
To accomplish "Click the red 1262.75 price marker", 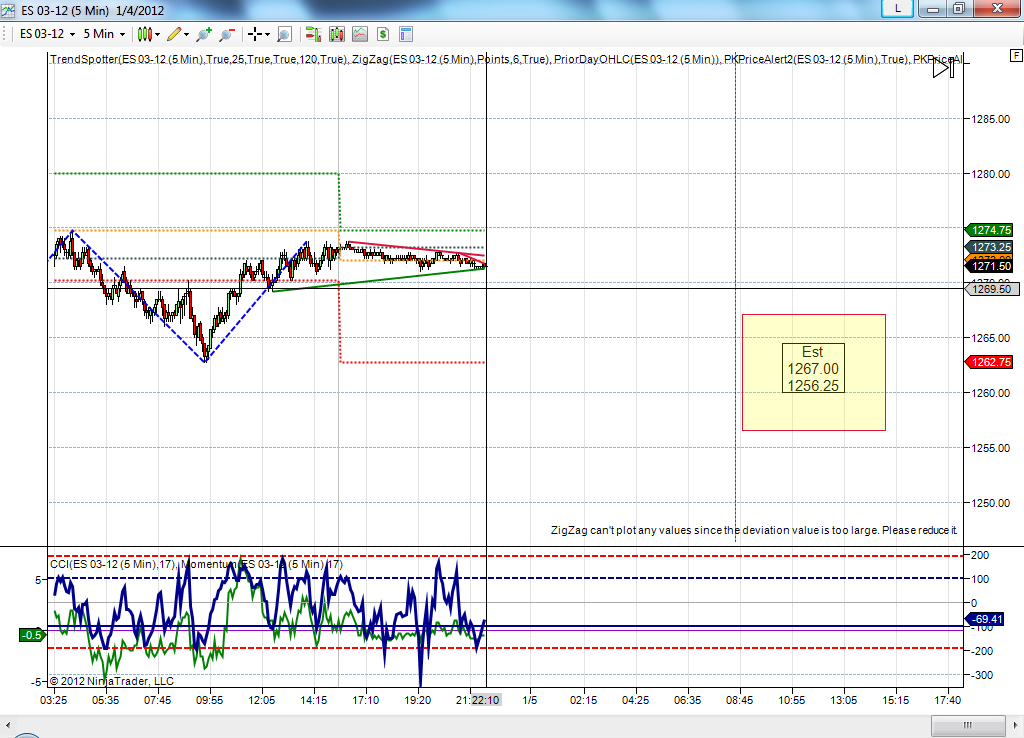I will (989, 362).
